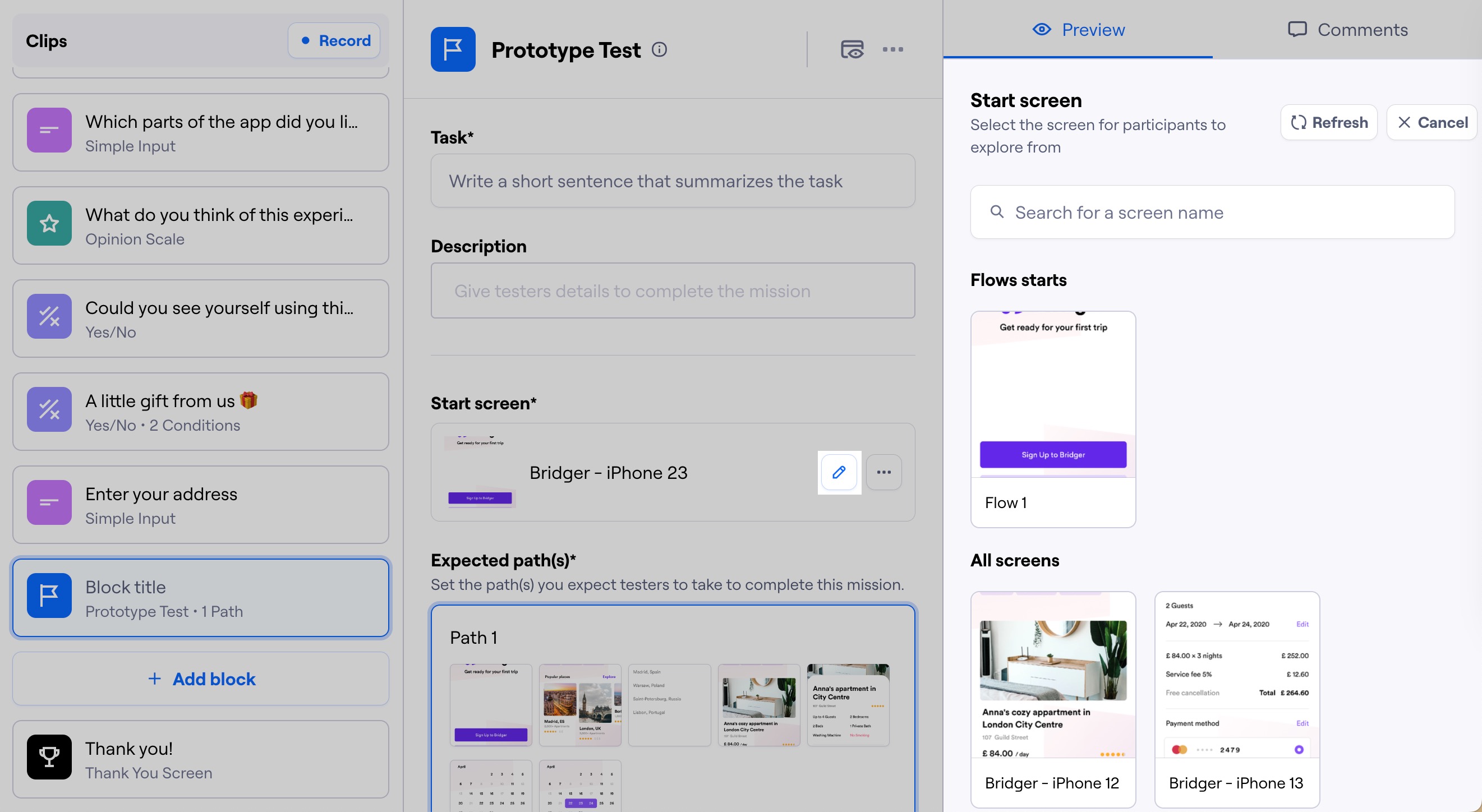This screenshot has width=1482, height=812.
Task: Open the three-dot menu in the mission header
Action: [893, 49]
